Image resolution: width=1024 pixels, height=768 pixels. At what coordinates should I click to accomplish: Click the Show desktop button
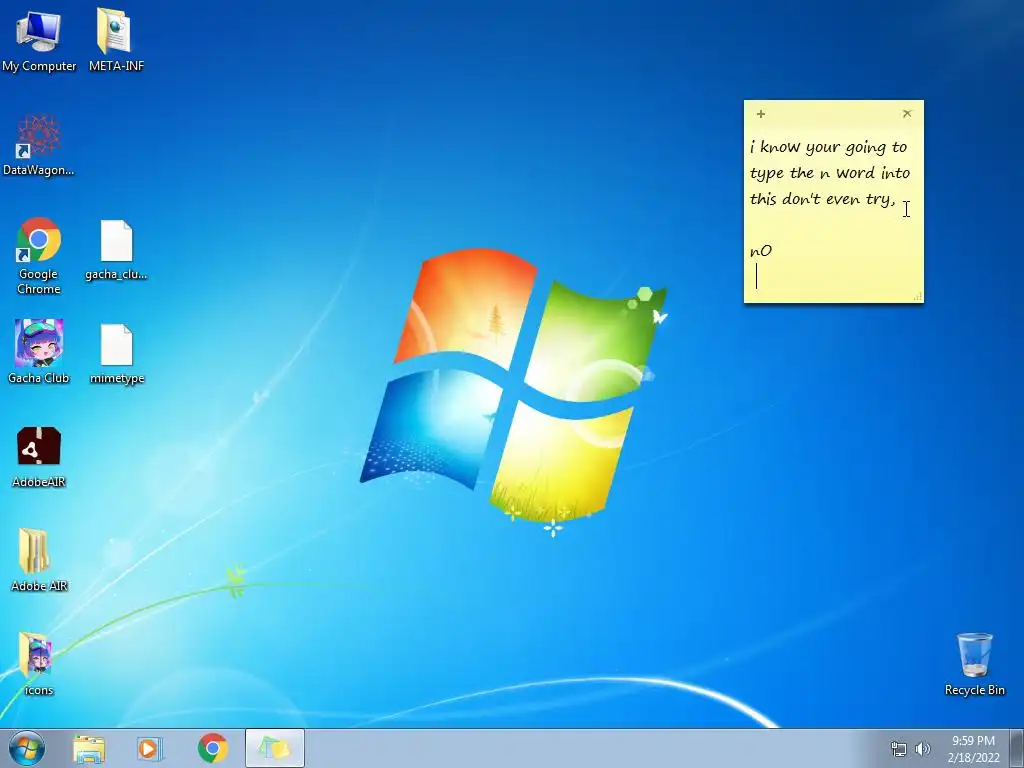[x=1017, y=748]
